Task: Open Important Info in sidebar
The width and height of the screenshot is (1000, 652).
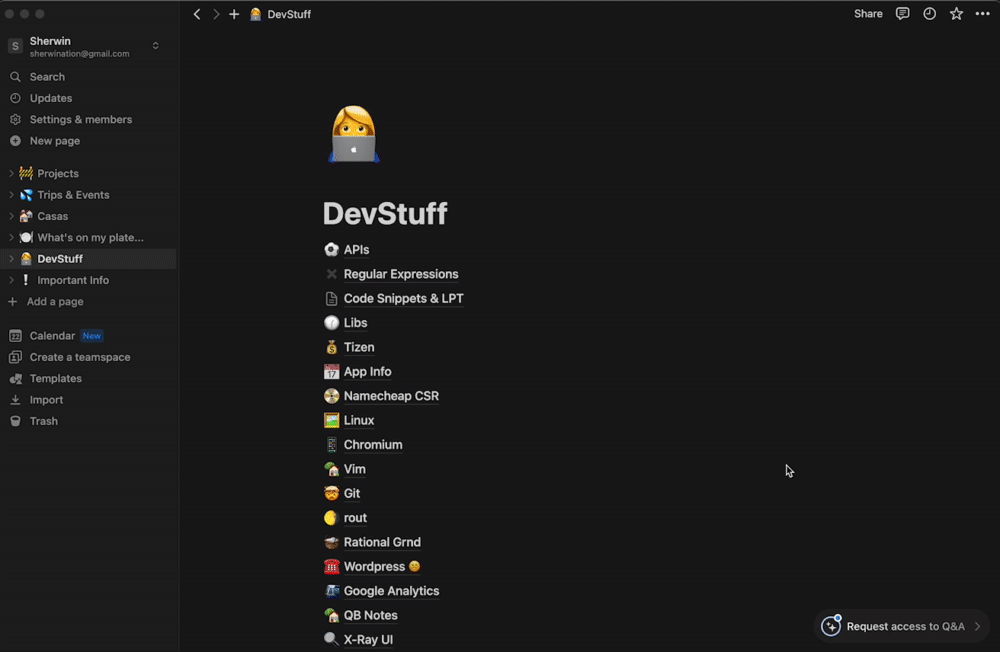Action: pos(73,280)
